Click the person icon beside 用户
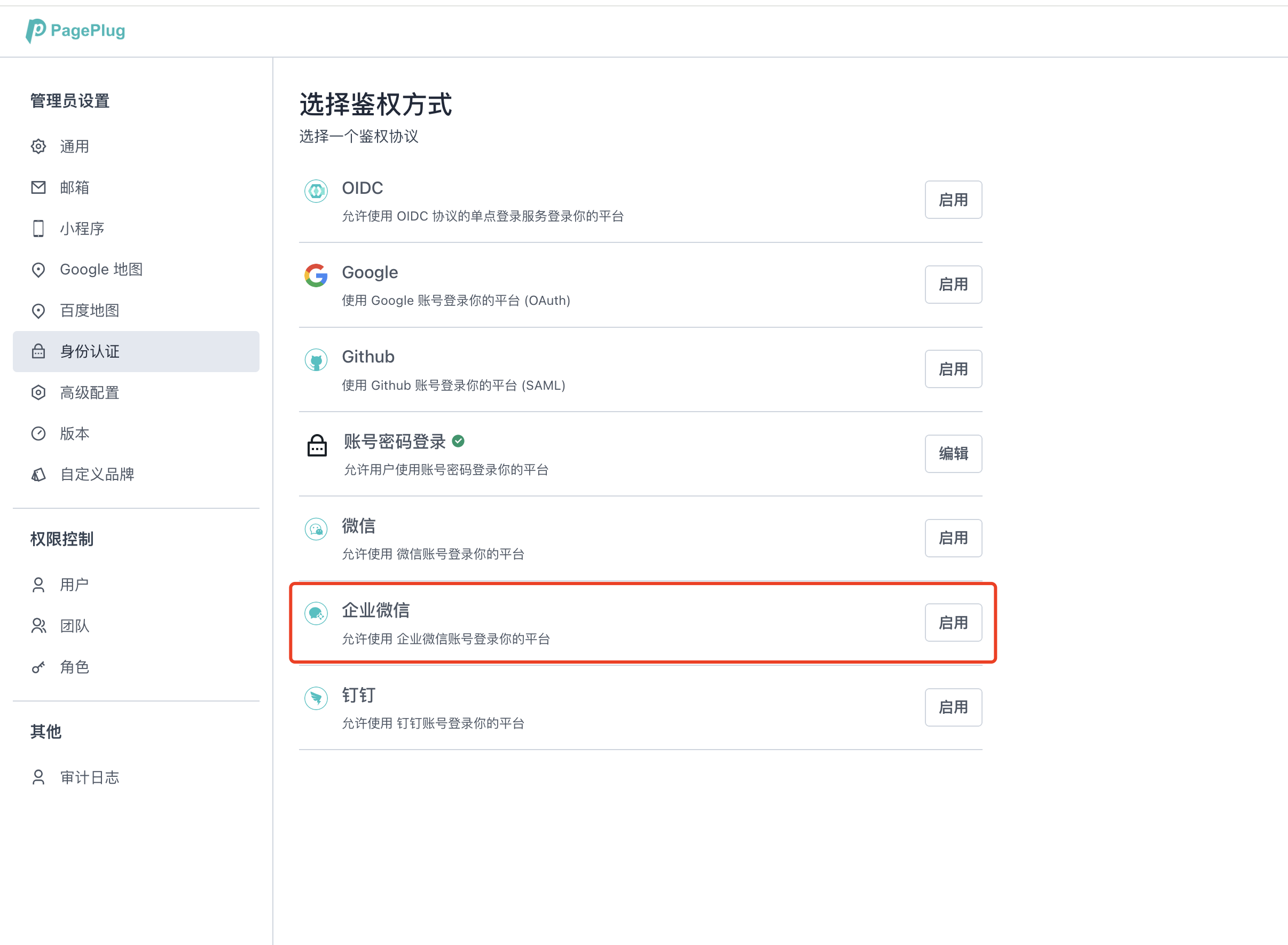1288x945 pixels. tap(38, 585)
